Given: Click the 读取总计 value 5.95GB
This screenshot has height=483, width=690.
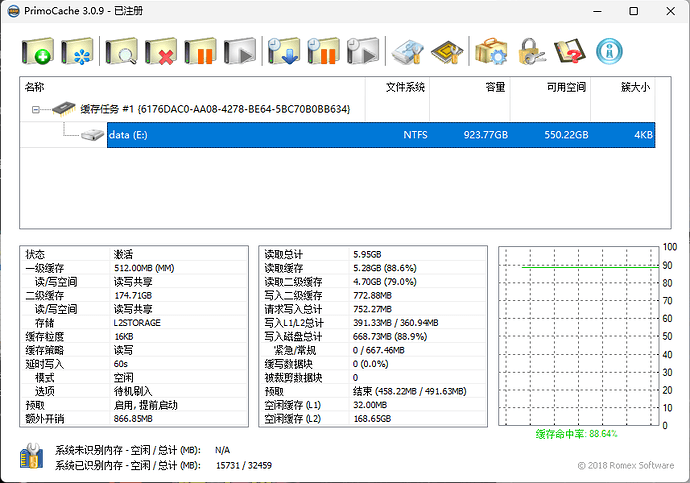Looking at the screenshot, I should 367,254.
